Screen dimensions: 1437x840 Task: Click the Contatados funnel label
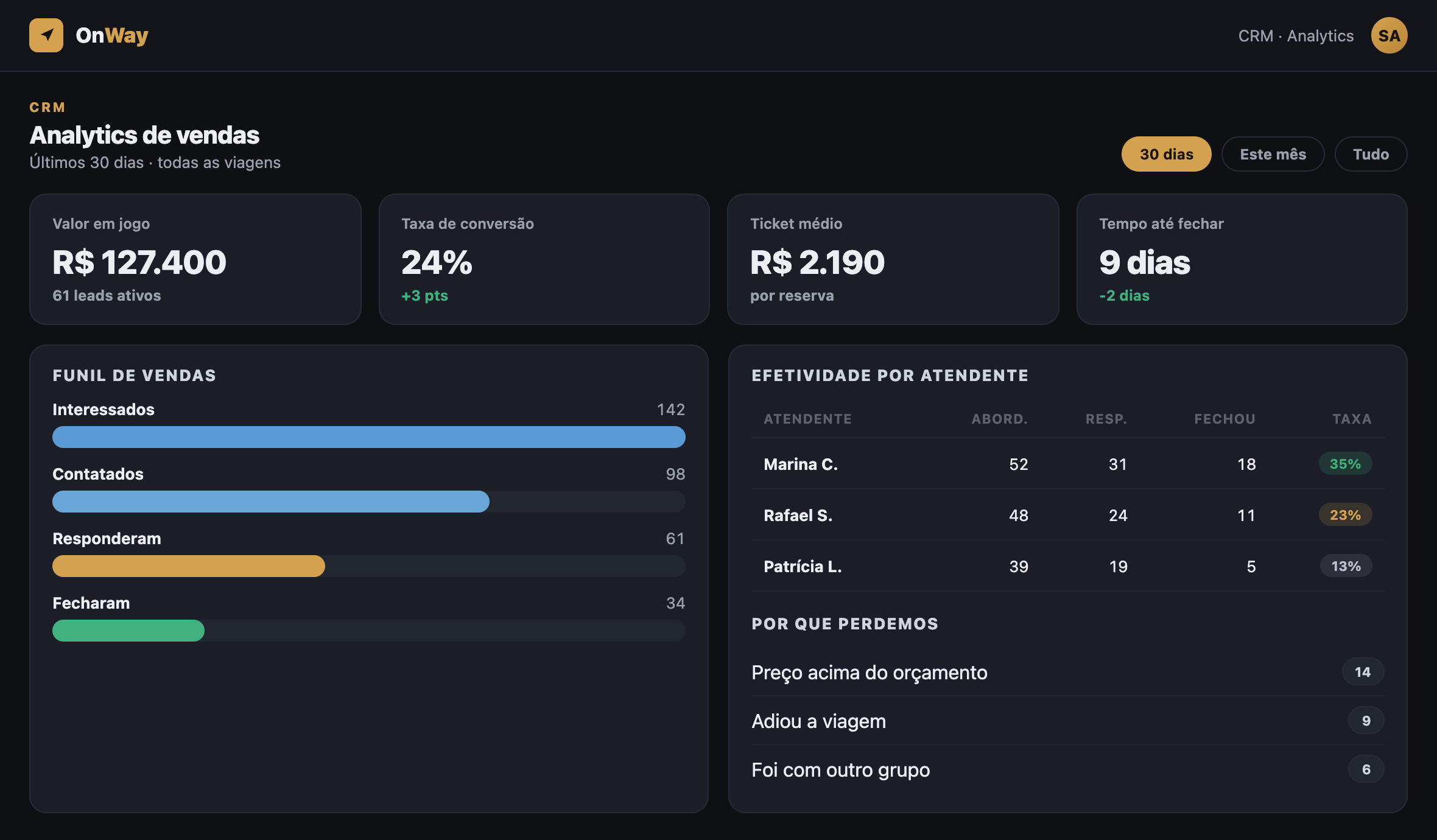[x=98, y=474]
